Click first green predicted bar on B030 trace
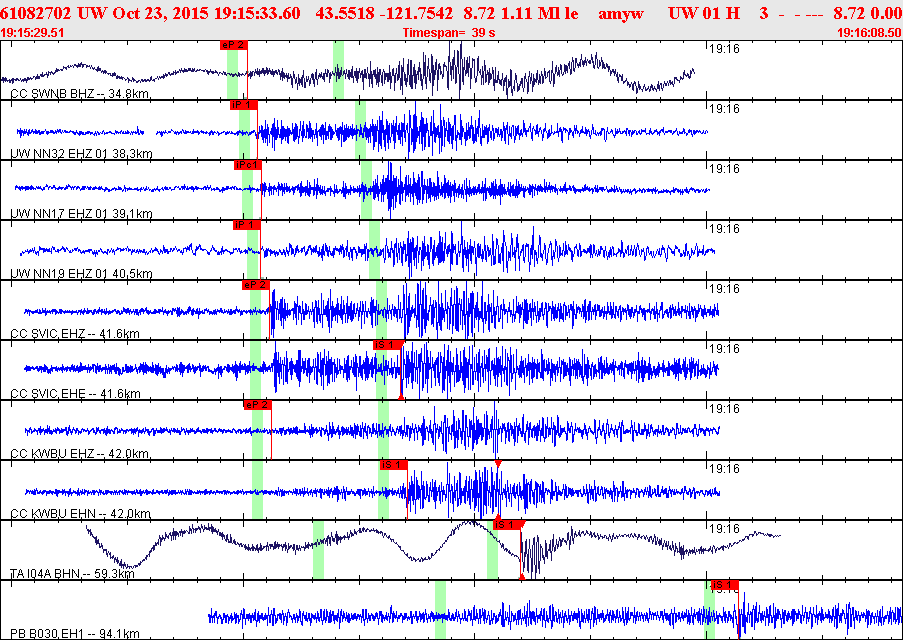 coord(441,610)
